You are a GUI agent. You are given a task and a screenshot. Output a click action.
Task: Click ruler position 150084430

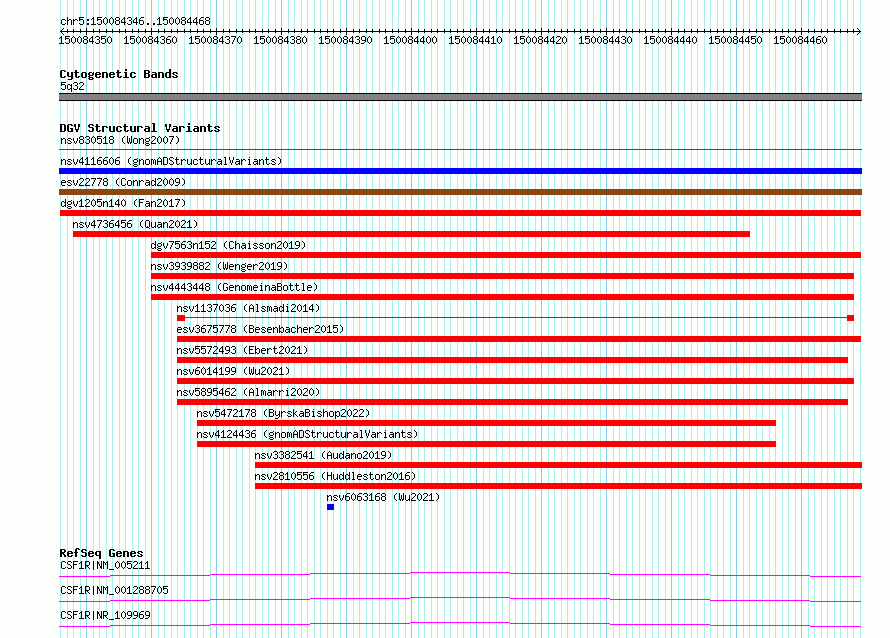[x=606, y=40]
